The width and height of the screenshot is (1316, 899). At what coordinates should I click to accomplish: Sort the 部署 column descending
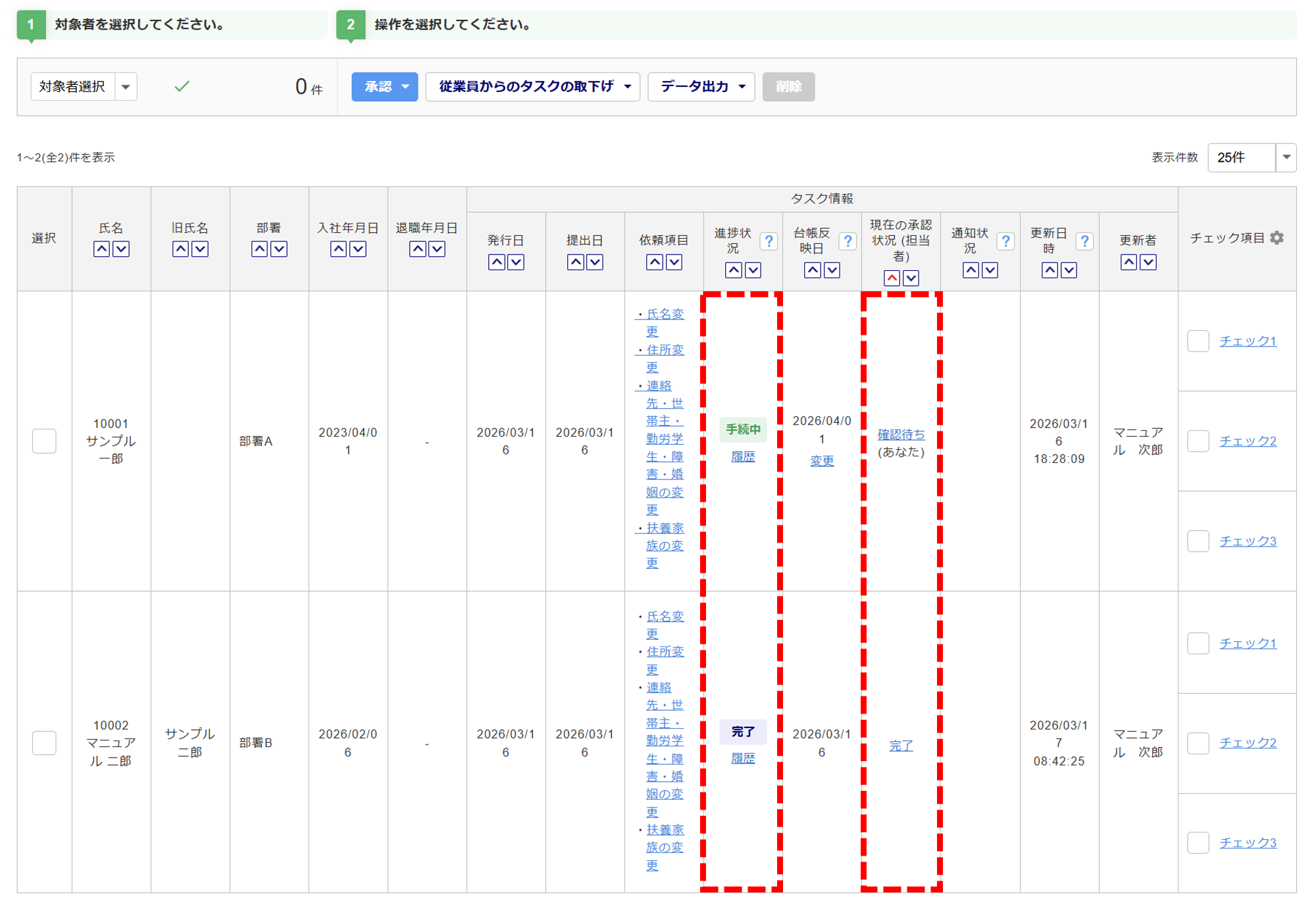279,249
